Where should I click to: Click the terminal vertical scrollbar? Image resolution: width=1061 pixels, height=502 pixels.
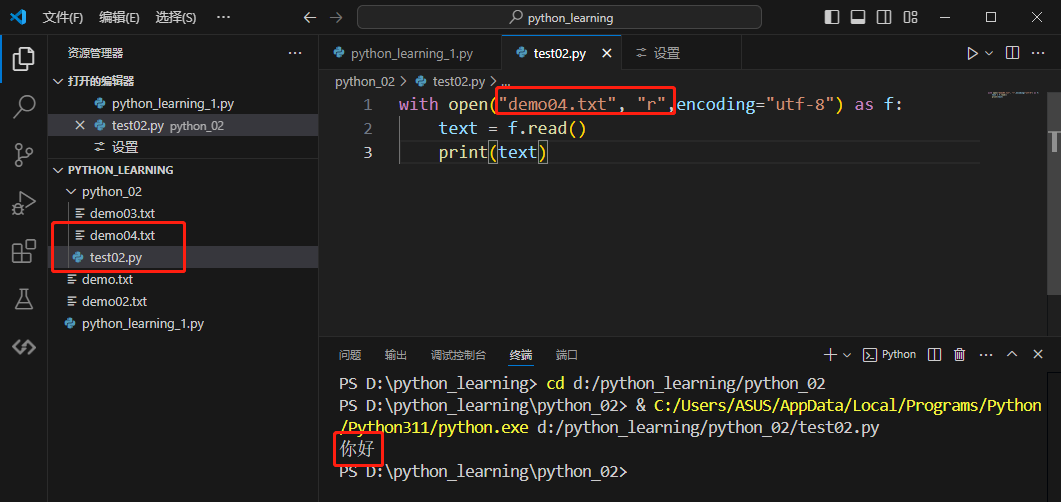(x=1054, y=436)
